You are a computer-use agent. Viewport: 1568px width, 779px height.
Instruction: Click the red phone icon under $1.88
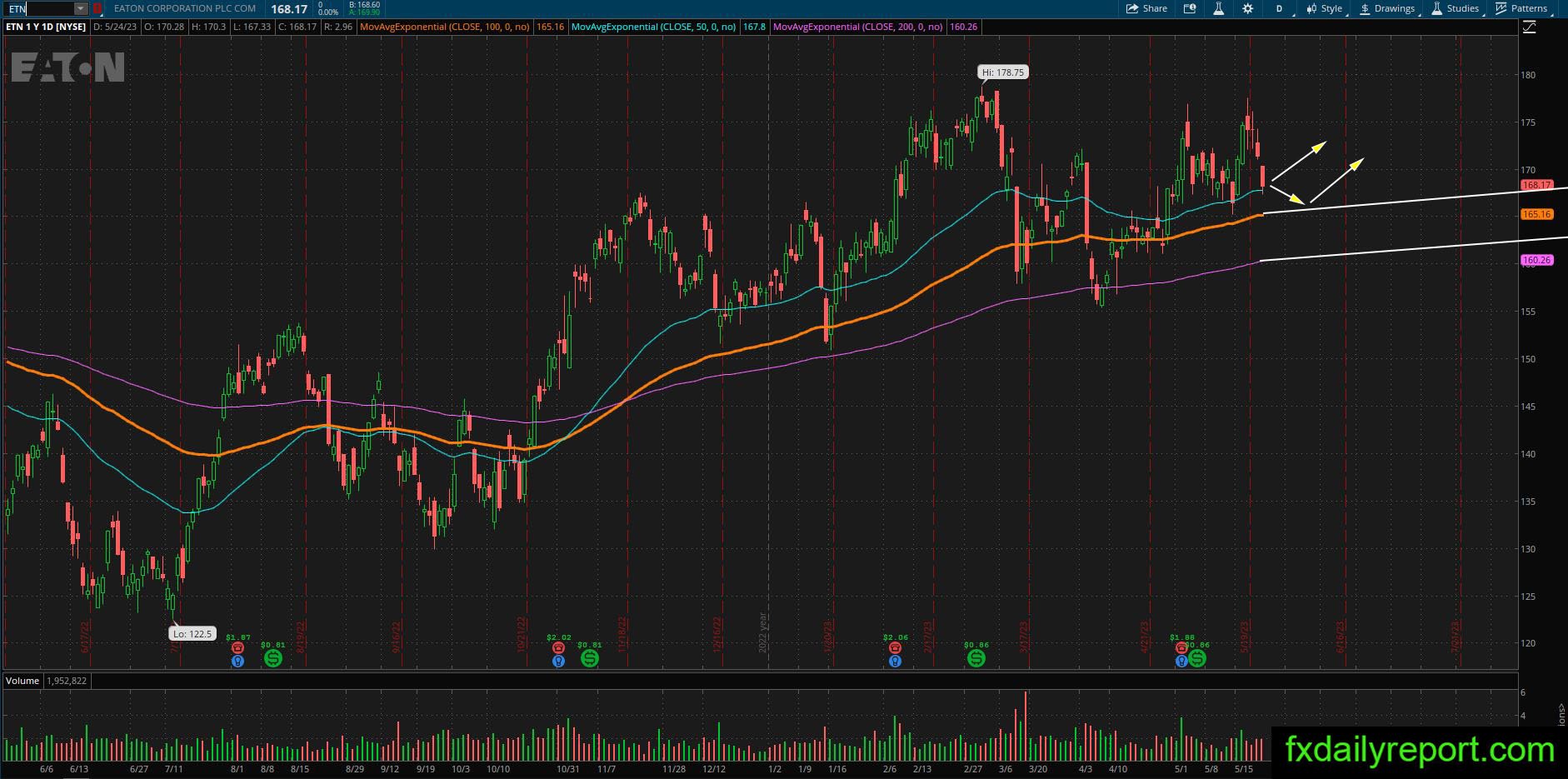pyautogui.click(x=1181, y=647)
